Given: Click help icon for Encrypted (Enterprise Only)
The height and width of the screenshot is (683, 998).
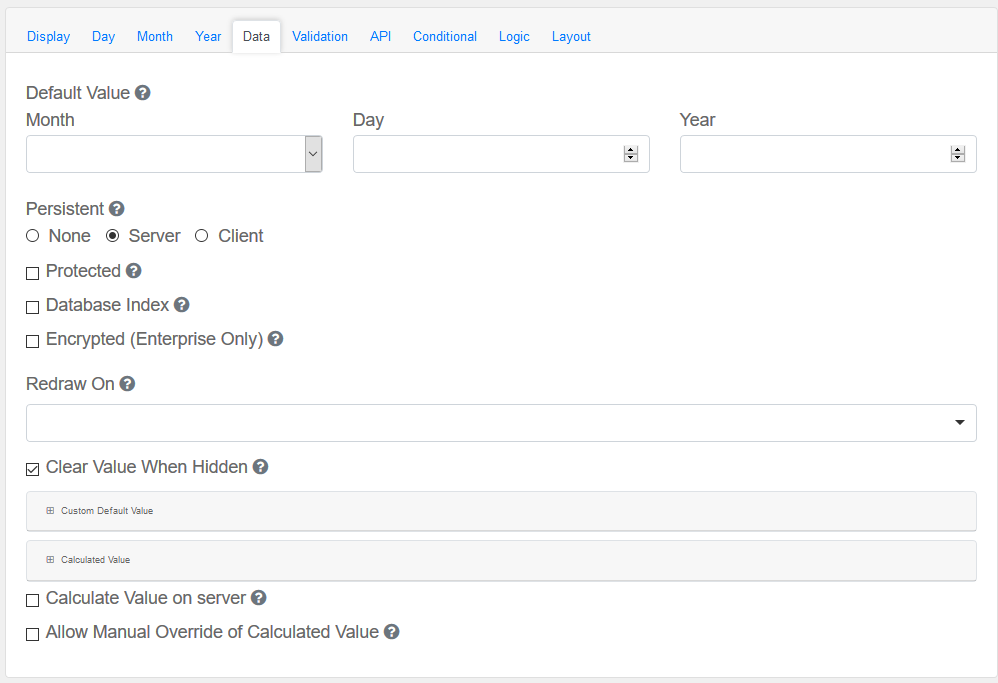Looking at the screenshot, I should (x=276, y=339).
